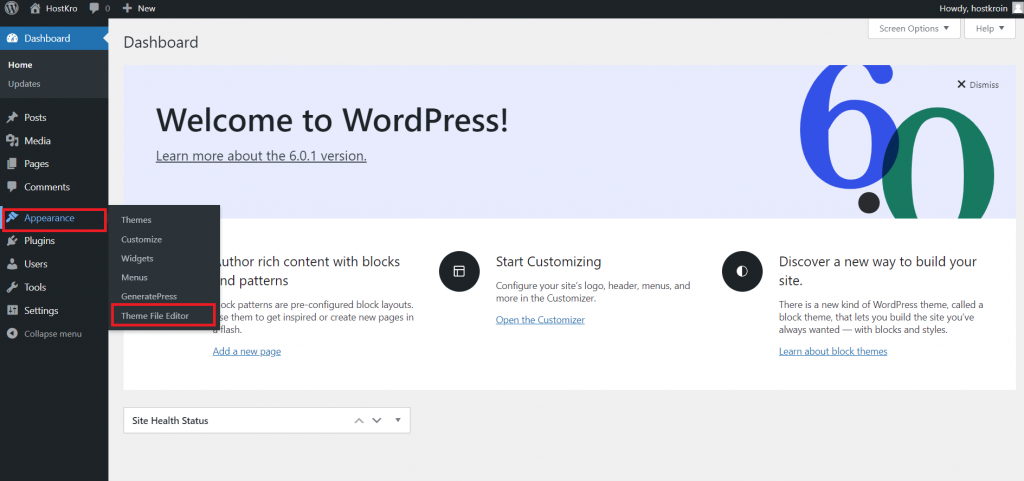Click Add a new page link
The width and height of the screenshot is (1024, 481).
[247, 351]
